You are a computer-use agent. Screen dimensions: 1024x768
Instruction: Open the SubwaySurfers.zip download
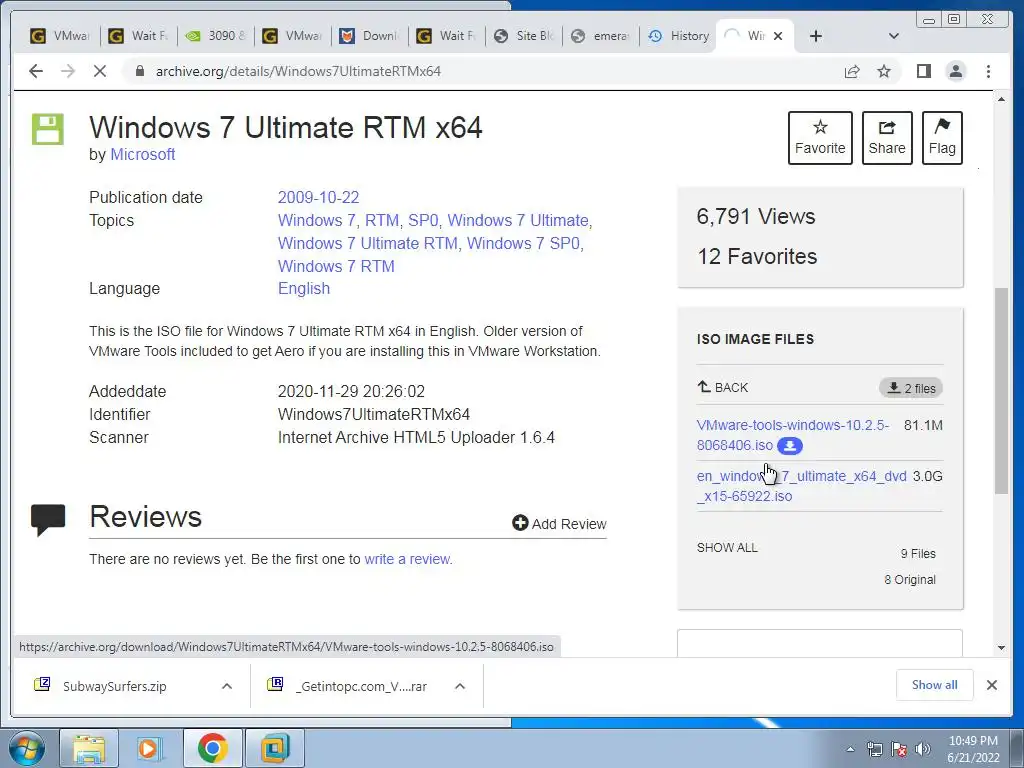tap(115, 686)
